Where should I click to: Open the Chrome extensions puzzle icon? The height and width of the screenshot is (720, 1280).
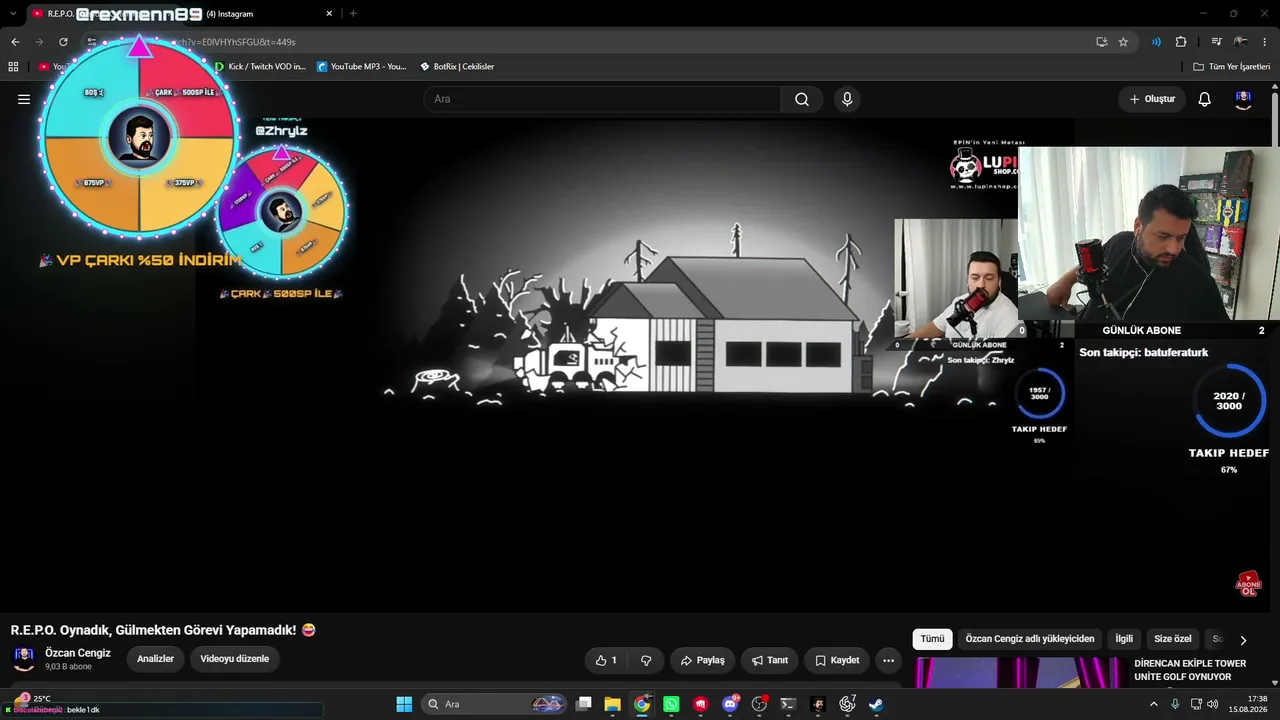(x=1181, y=42)
